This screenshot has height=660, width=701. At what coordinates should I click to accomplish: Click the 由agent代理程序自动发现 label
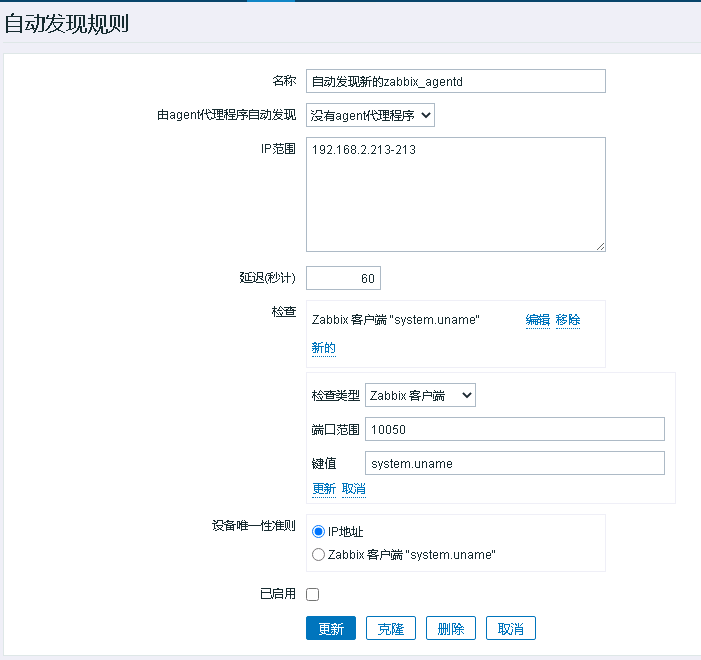tap(226, 115)
